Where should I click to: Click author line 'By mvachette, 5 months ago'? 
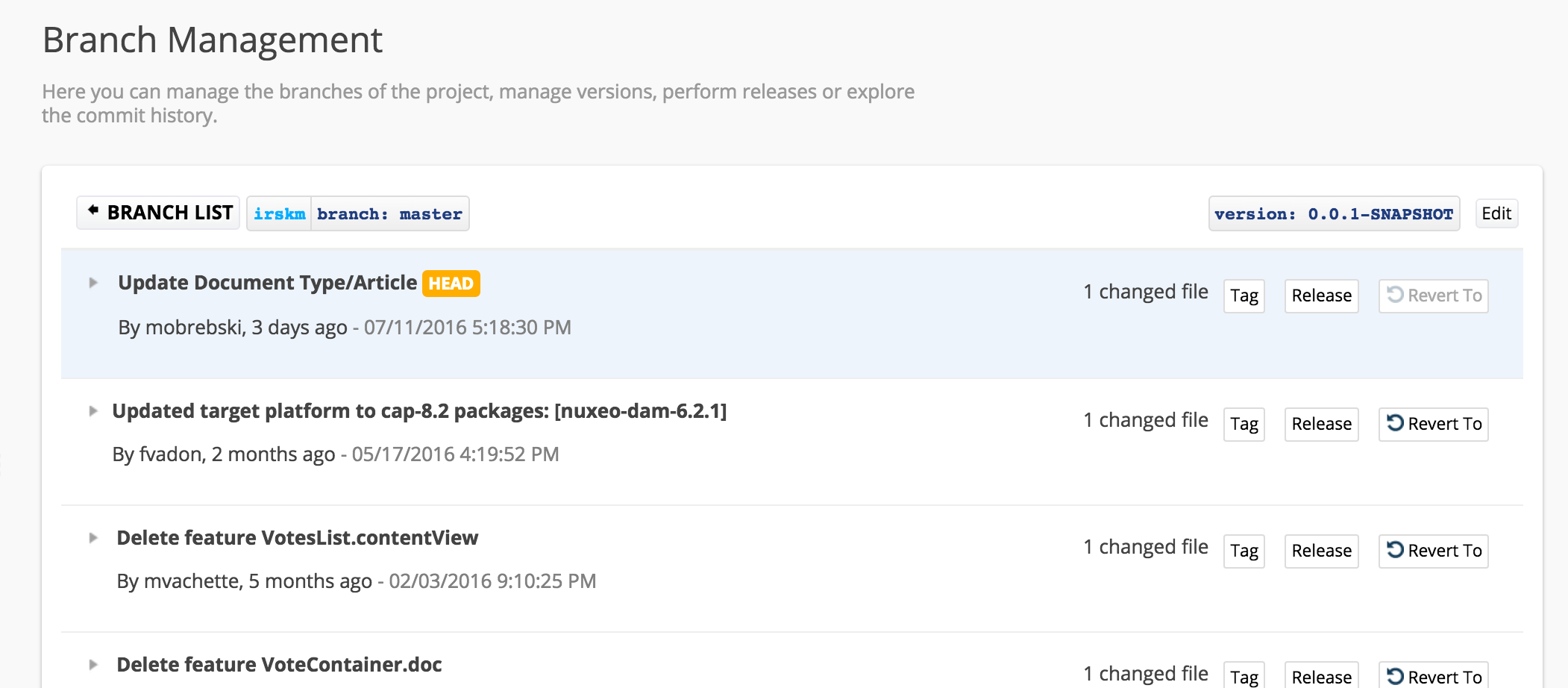coord(244,581)
